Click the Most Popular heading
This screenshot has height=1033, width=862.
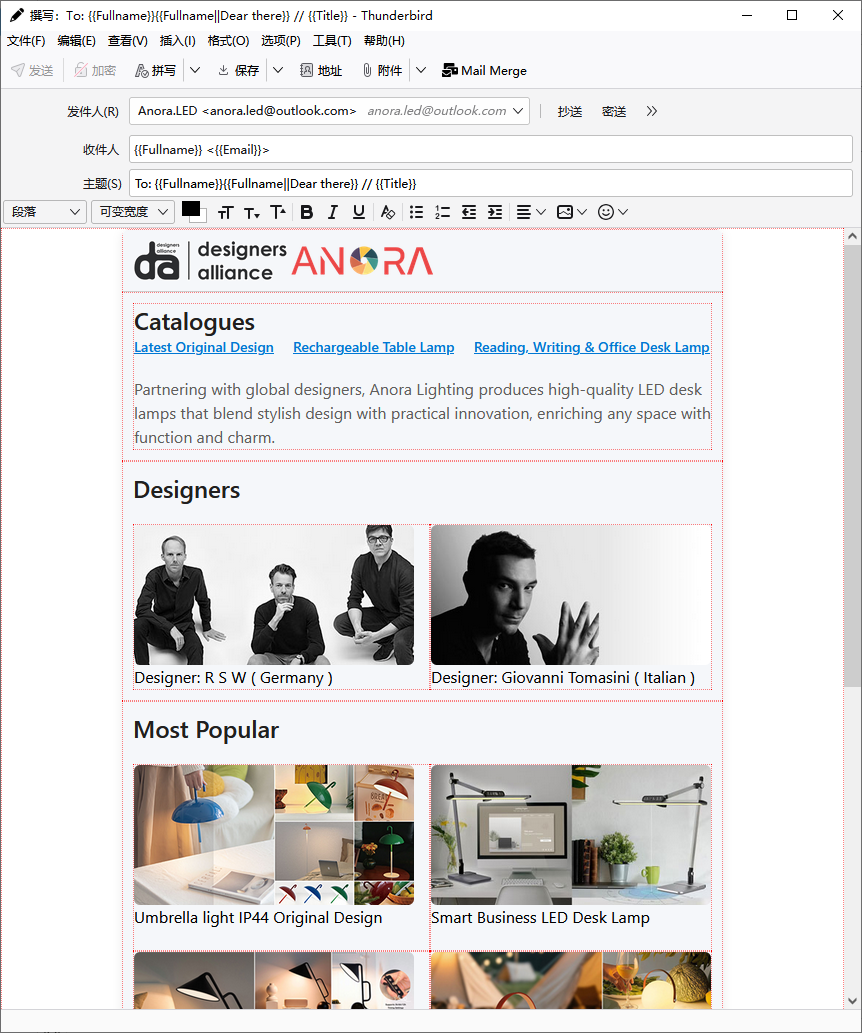[x=206, y=730]
